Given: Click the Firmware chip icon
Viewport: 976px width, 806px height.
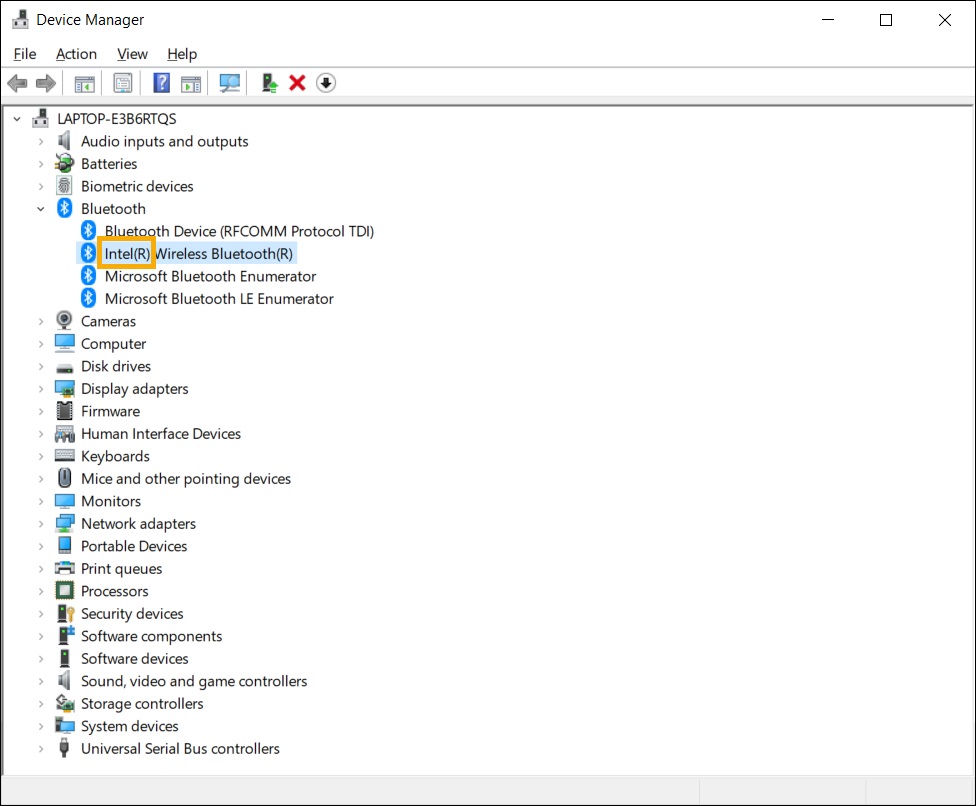Looking at the screenshot, I should pyautogui.click(x=64, y=411).
